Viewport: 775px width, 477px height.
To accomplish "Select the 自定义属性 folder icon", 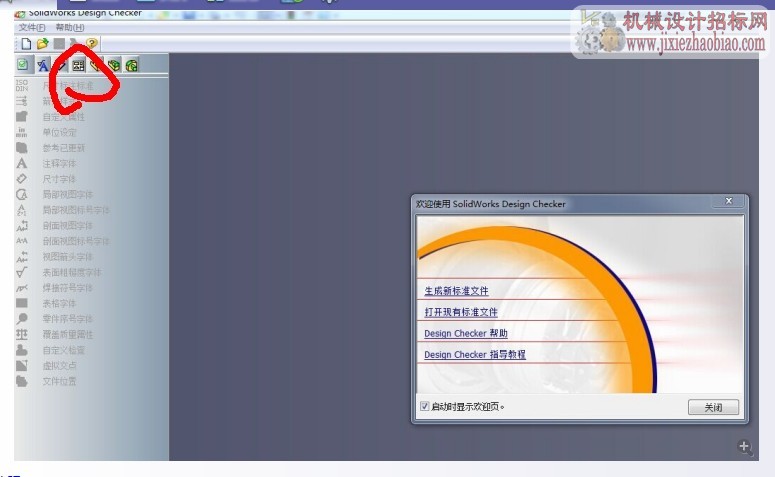I will pos(22,117).
